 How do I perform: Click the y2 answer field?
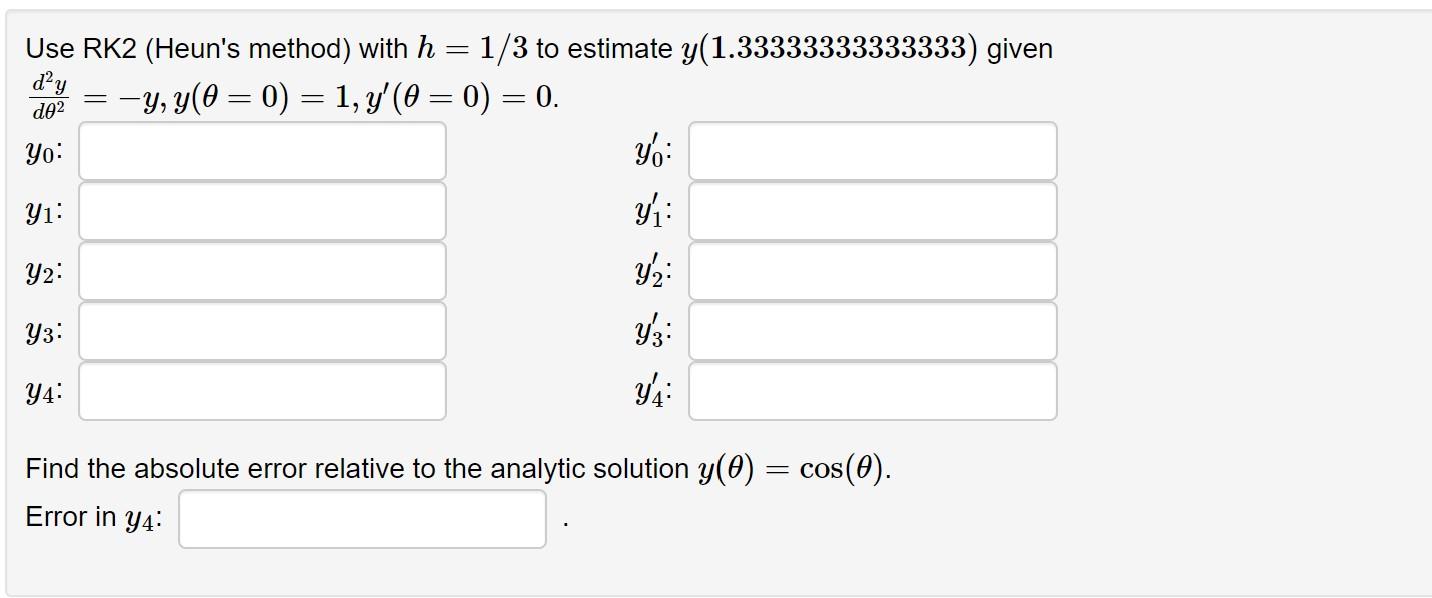tap(262, 271)
